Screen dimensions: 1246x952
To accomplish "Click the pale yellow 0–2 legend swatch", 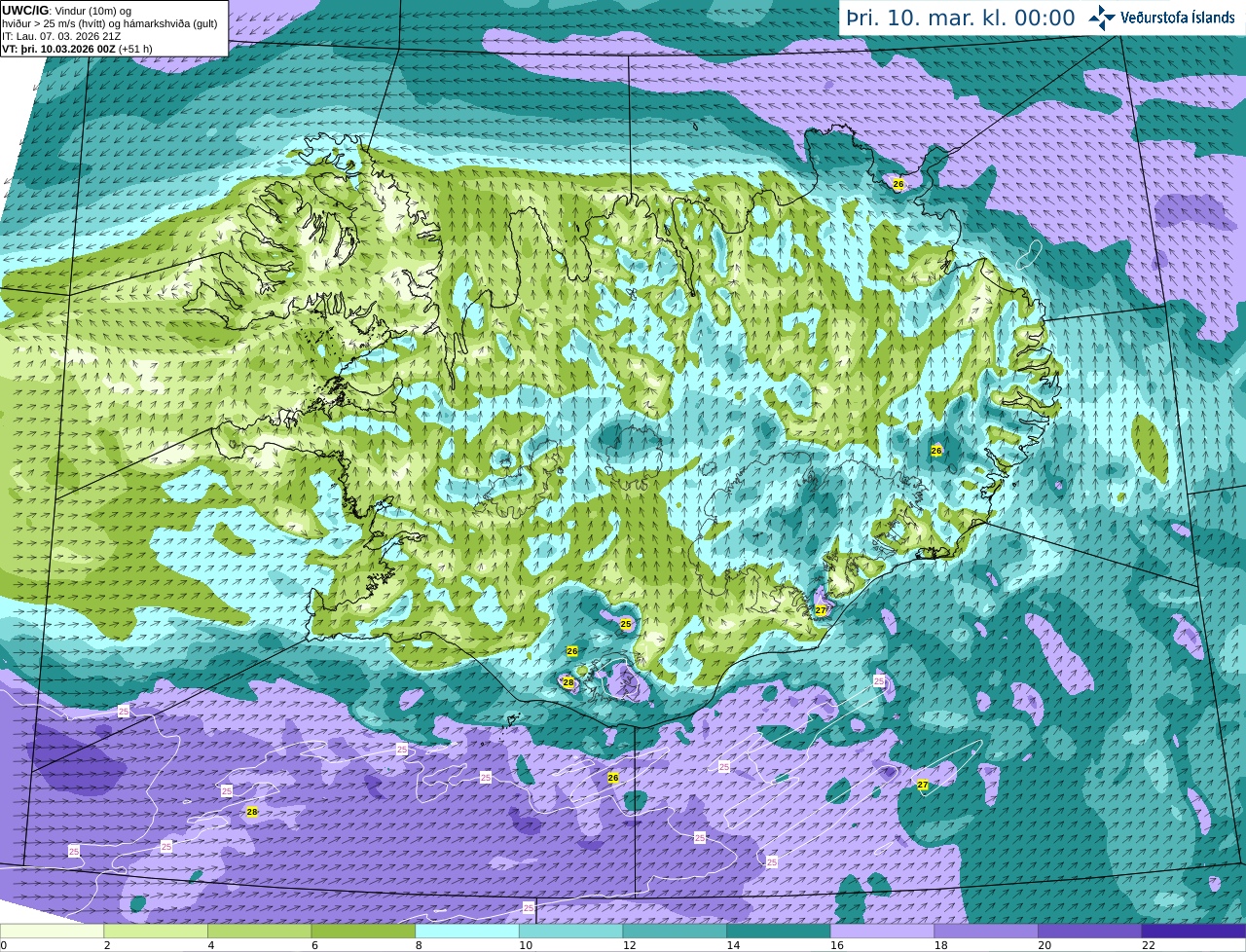I will click(52, 932).
